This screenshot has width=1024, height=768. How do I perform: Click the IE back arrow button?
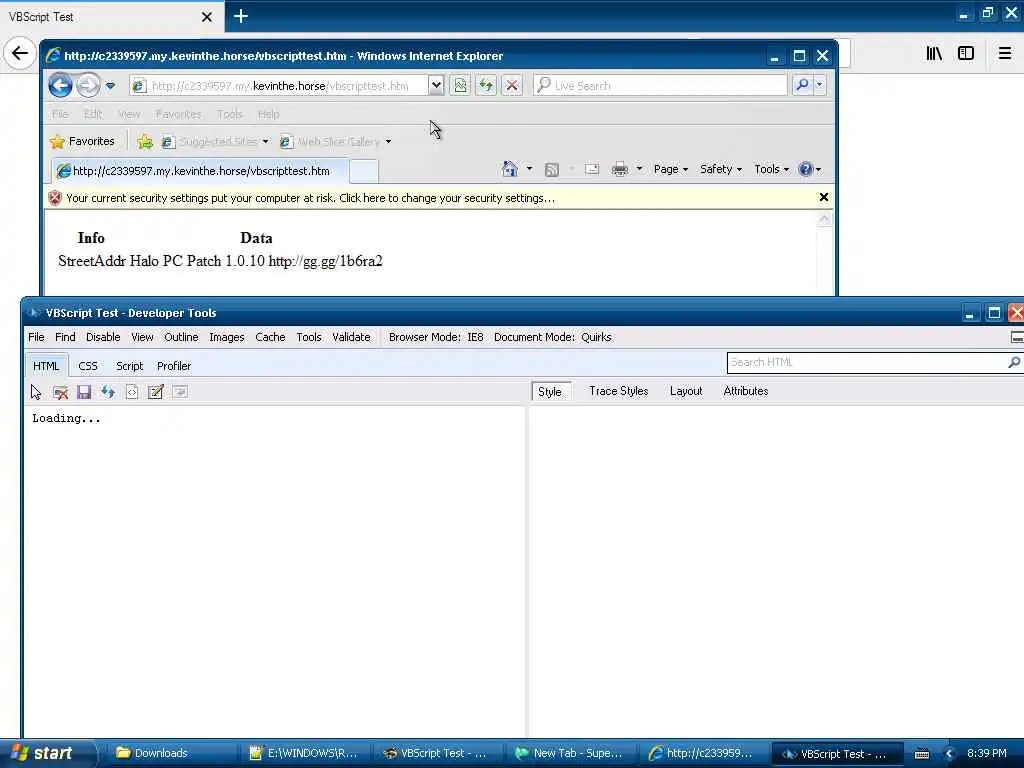point(61,86)
